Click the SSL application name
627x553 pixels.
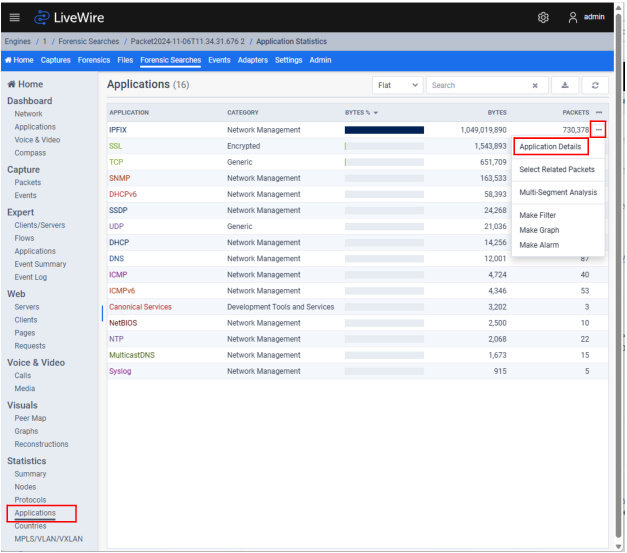(116, 146)
